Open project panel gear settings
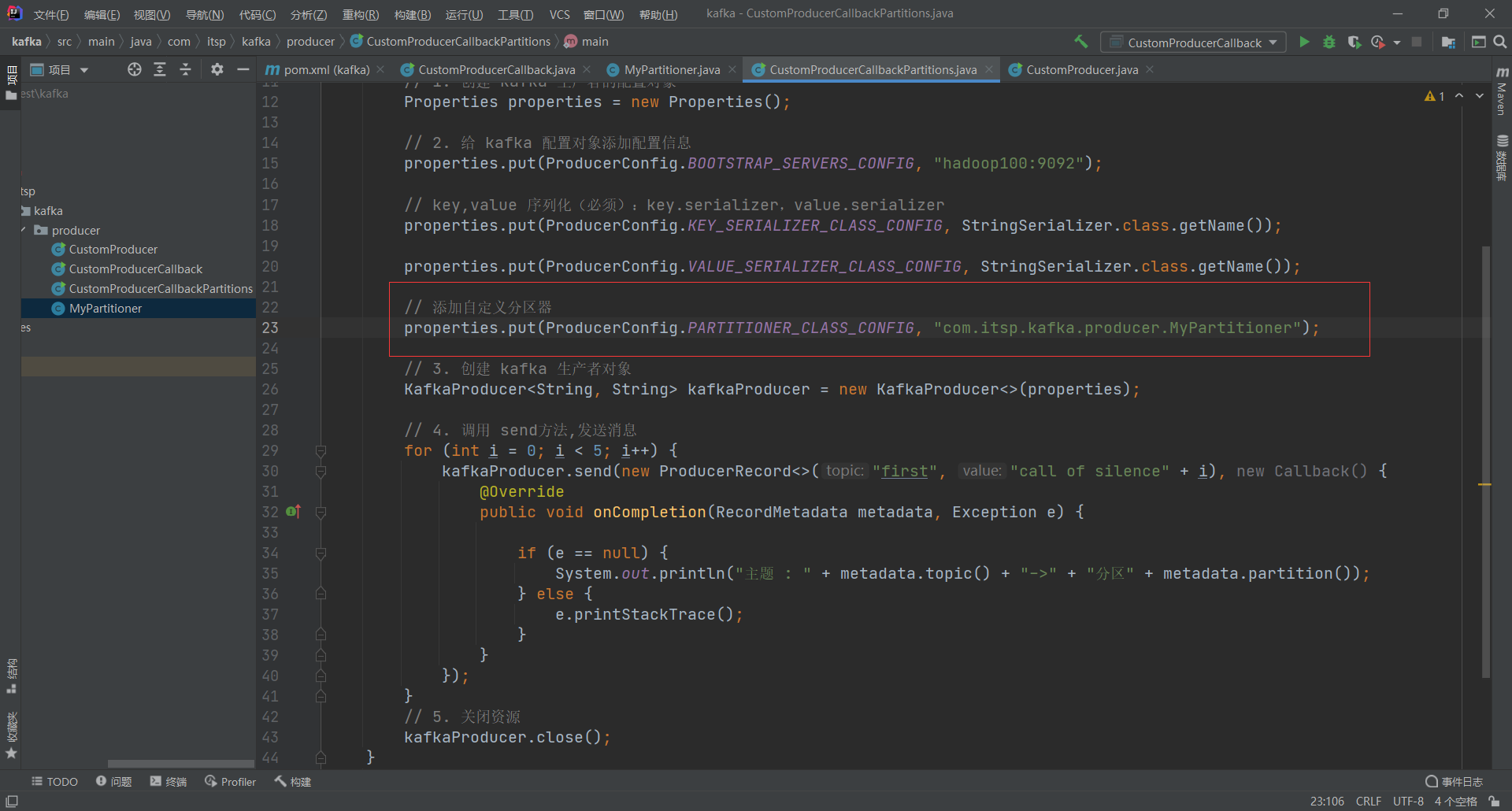This screenshot has height=811, width=1512. click(x=217, y=69)
